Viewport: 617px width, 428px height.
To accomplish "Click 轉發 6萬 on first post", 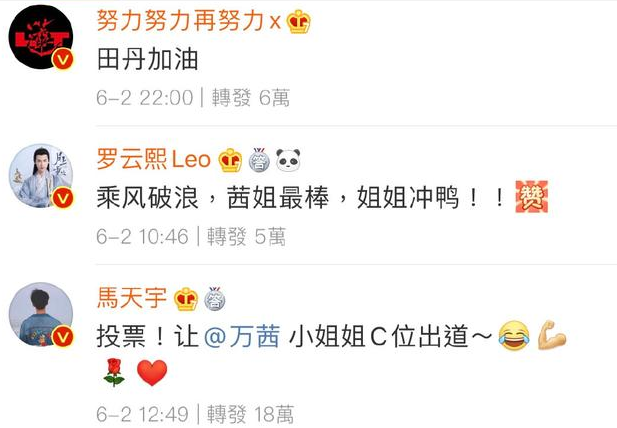I will click(x=251, y=97).
